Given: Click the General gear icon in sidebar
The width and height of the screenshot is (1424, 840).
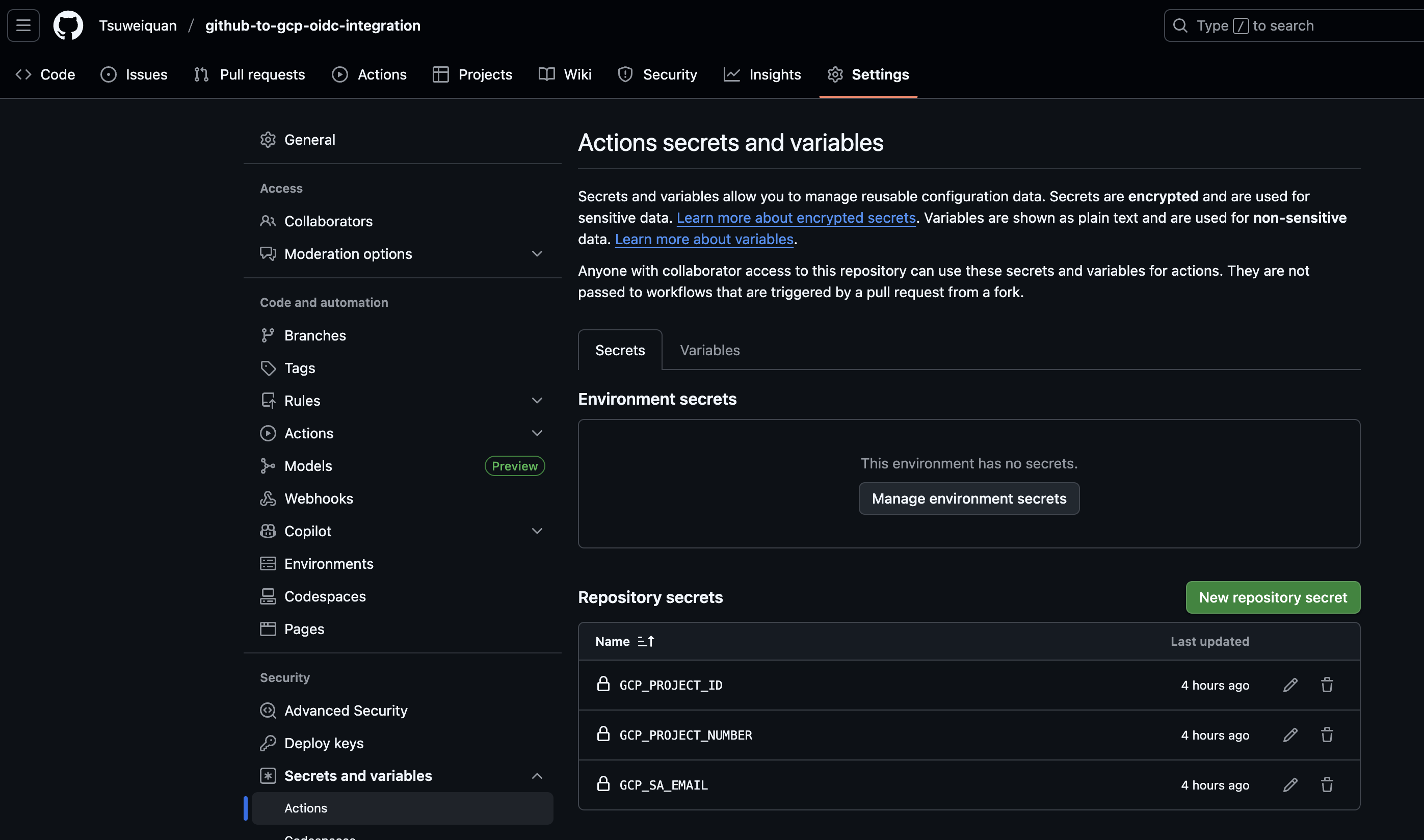Looking at the screenshot, I should (x=268, y=140).
